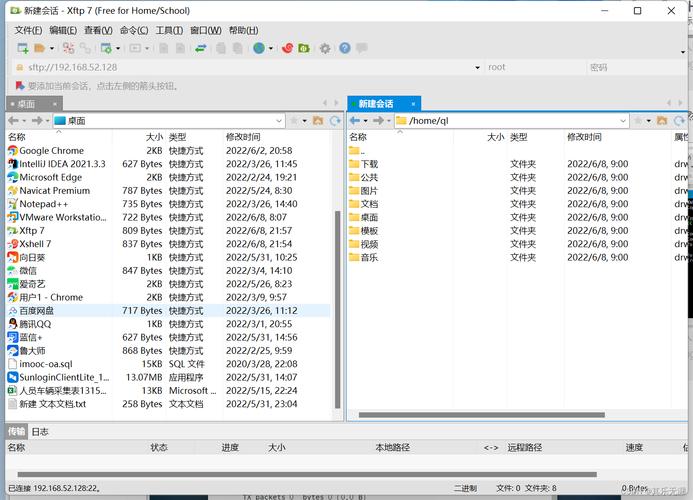This screenshot has width=693, height=500.
Task: Select the 新建 文本文档.txt file
Action: click(x=168, y=404)
